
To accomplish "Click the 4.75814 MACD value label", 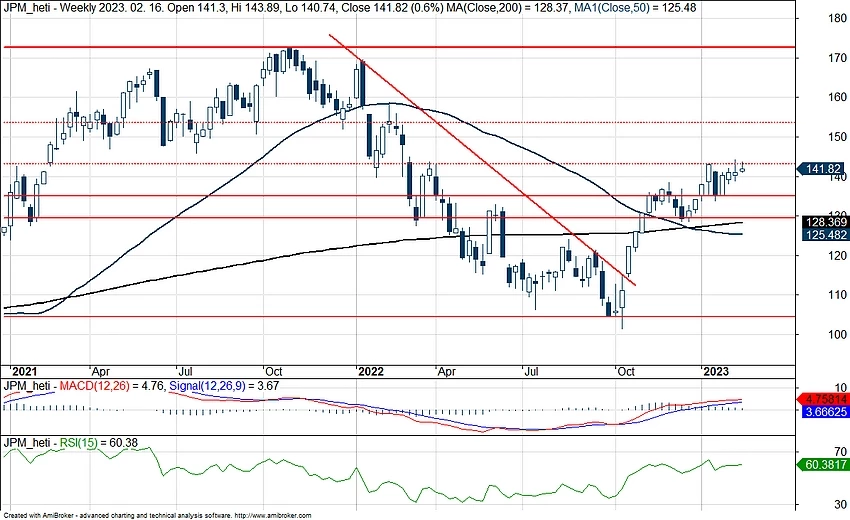I will click(x=824, y=400).
